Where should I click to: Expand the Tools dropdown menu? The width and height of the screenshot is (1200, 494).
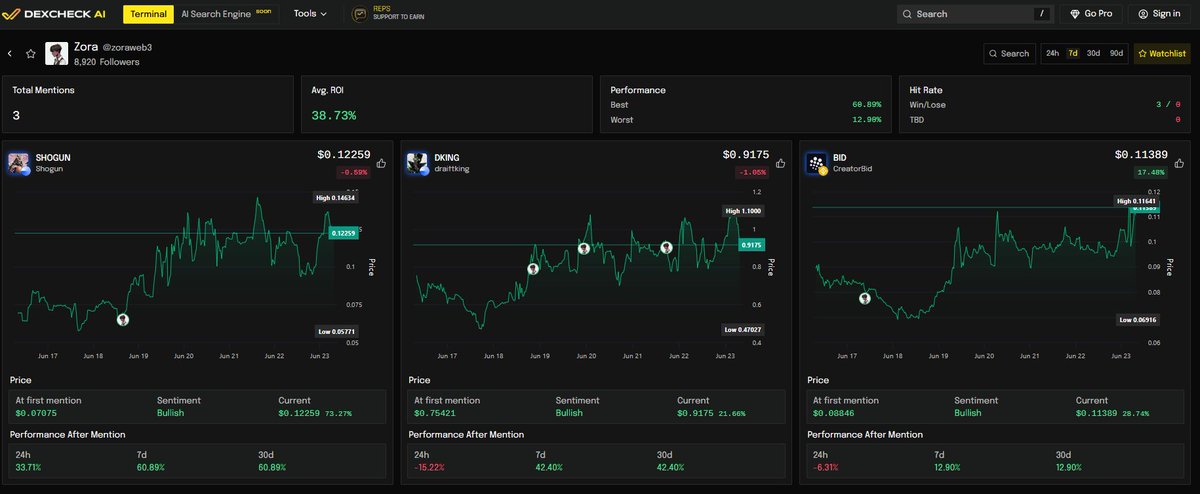pyautogui.click(x=310, y=14)
